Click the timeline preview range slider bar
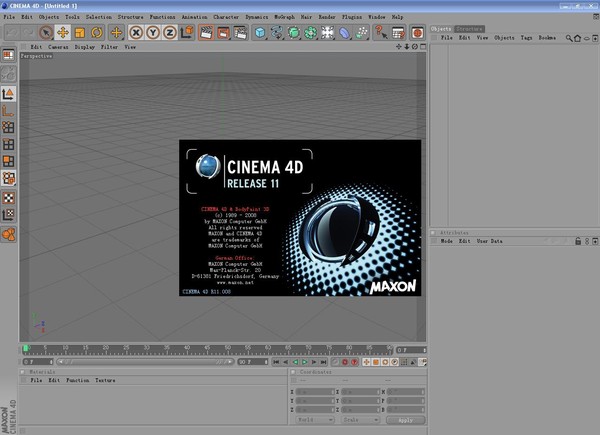600x435 pixels. point(145,362)
